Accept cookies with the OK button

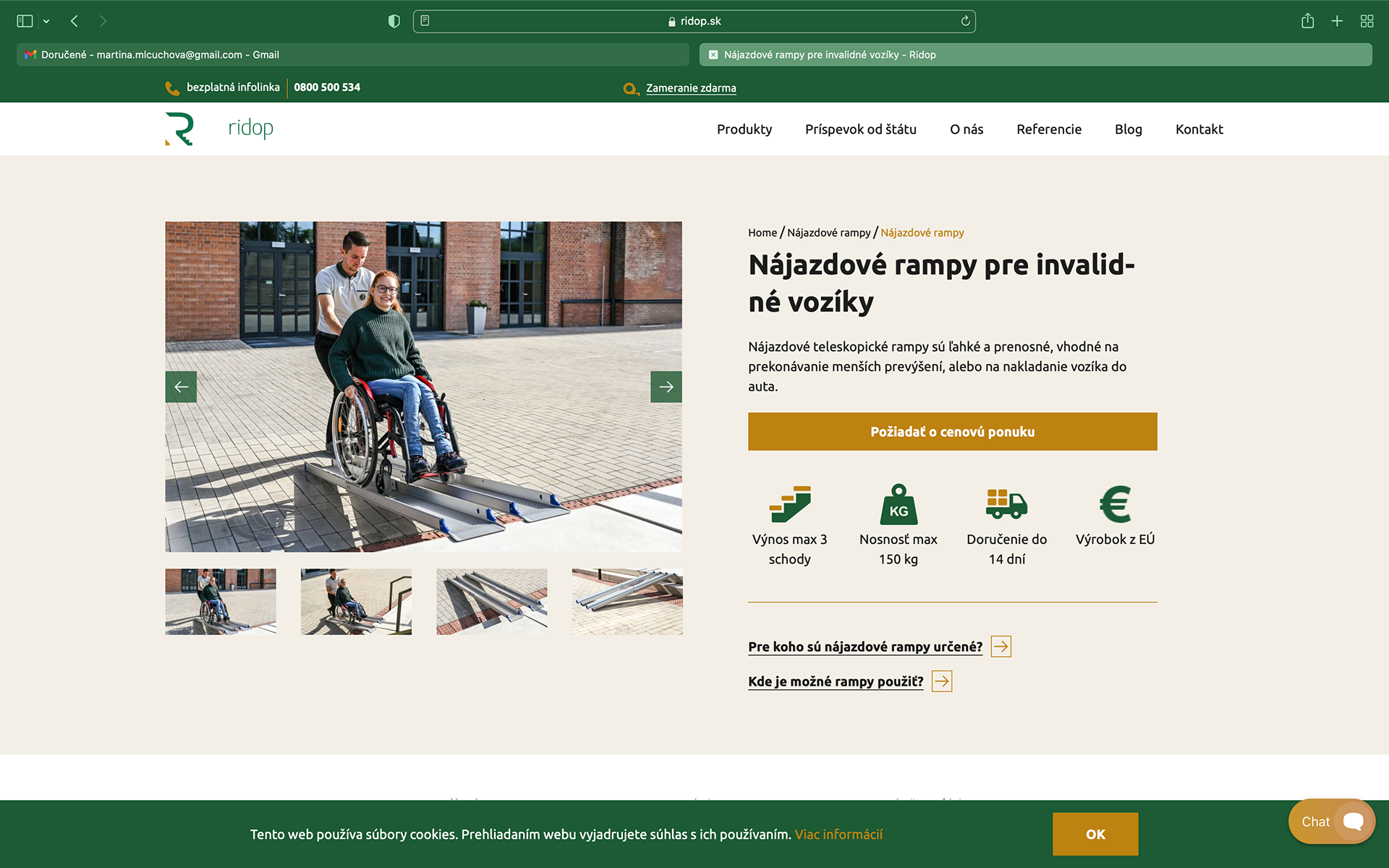(x=1095, y=834)
